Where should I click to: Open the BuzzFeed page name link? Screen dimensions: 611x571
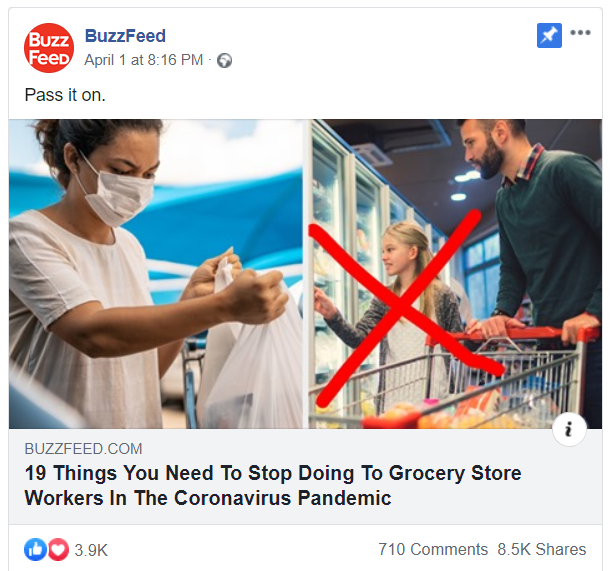pos(125,36)
